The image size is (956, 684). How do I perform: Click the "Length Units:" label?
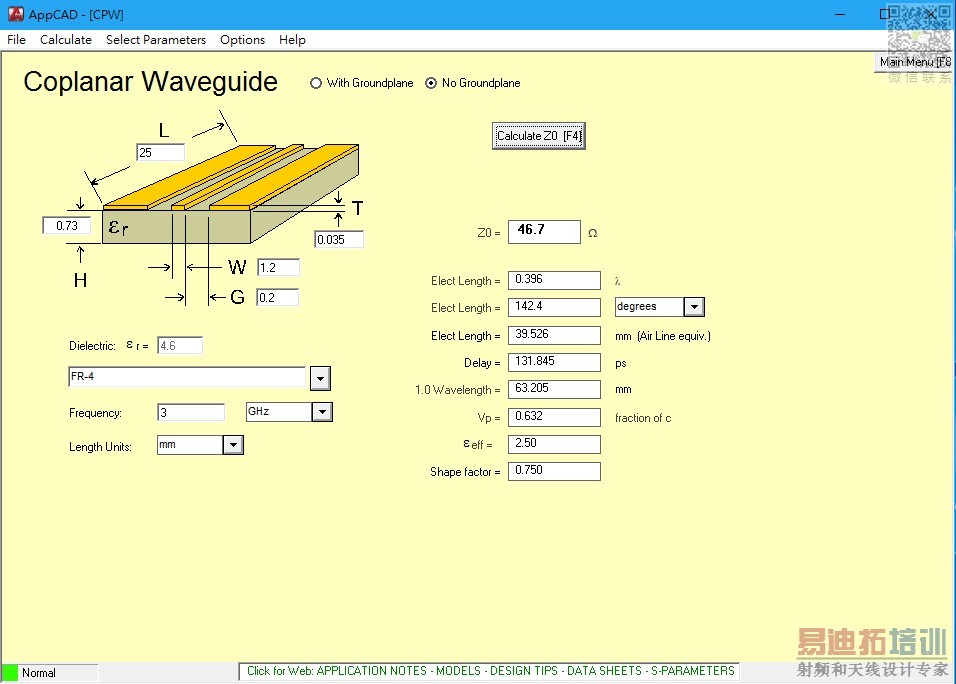click(x=100, y=447)
